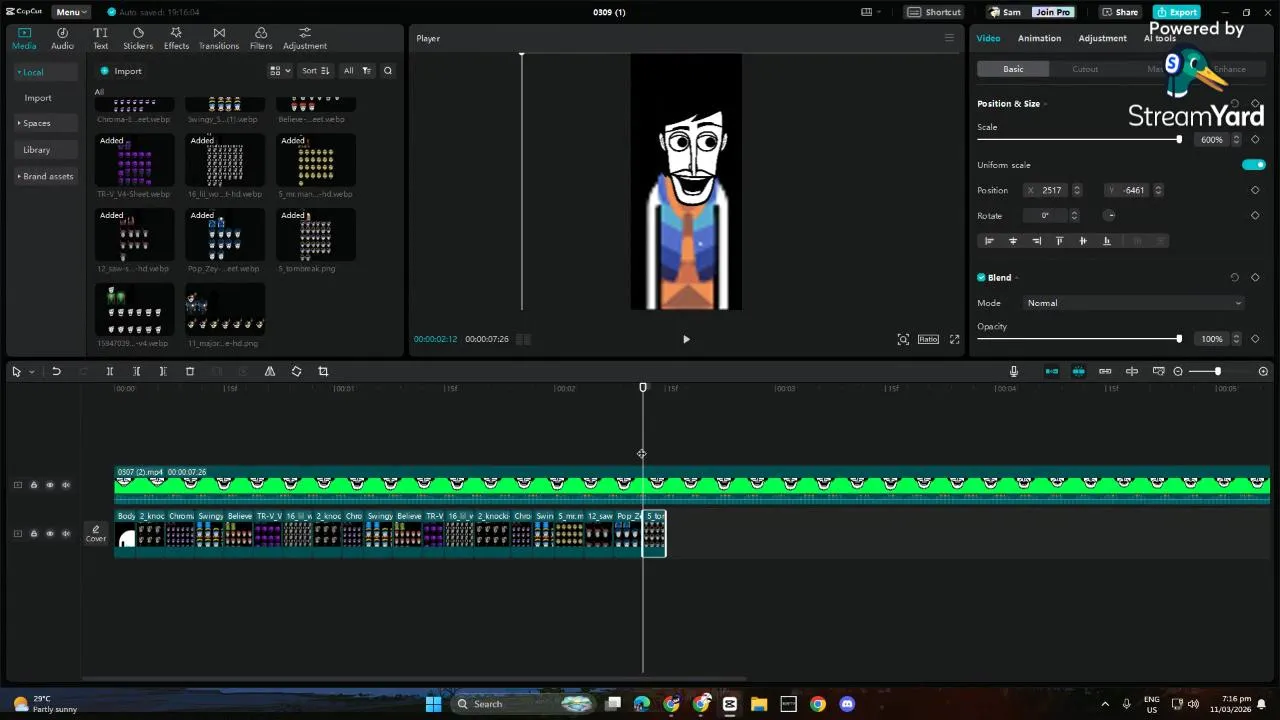Click the trash Delete icon in timeline toolbar
This screenshot has width=1280, height=720.
point(190,371)
